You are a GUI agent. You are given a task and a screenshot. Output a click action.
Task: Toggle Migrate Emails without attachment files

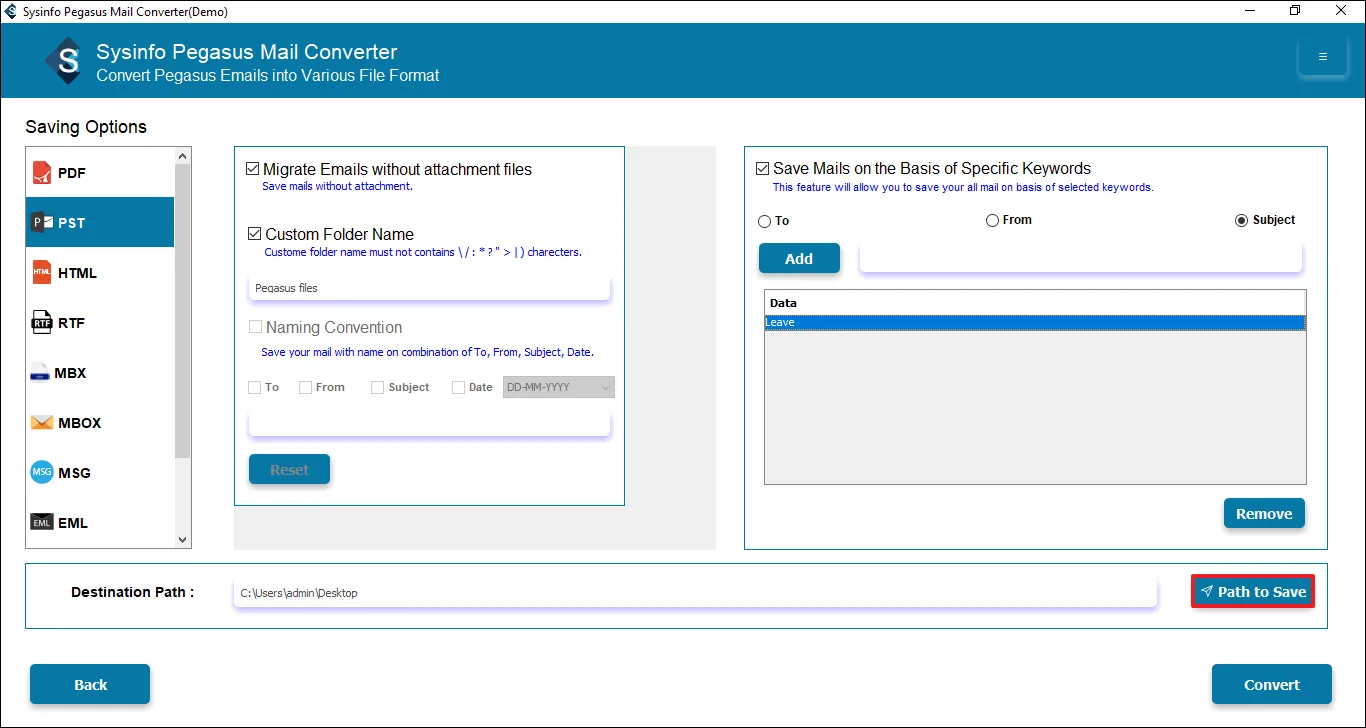(x=253, y=169)
